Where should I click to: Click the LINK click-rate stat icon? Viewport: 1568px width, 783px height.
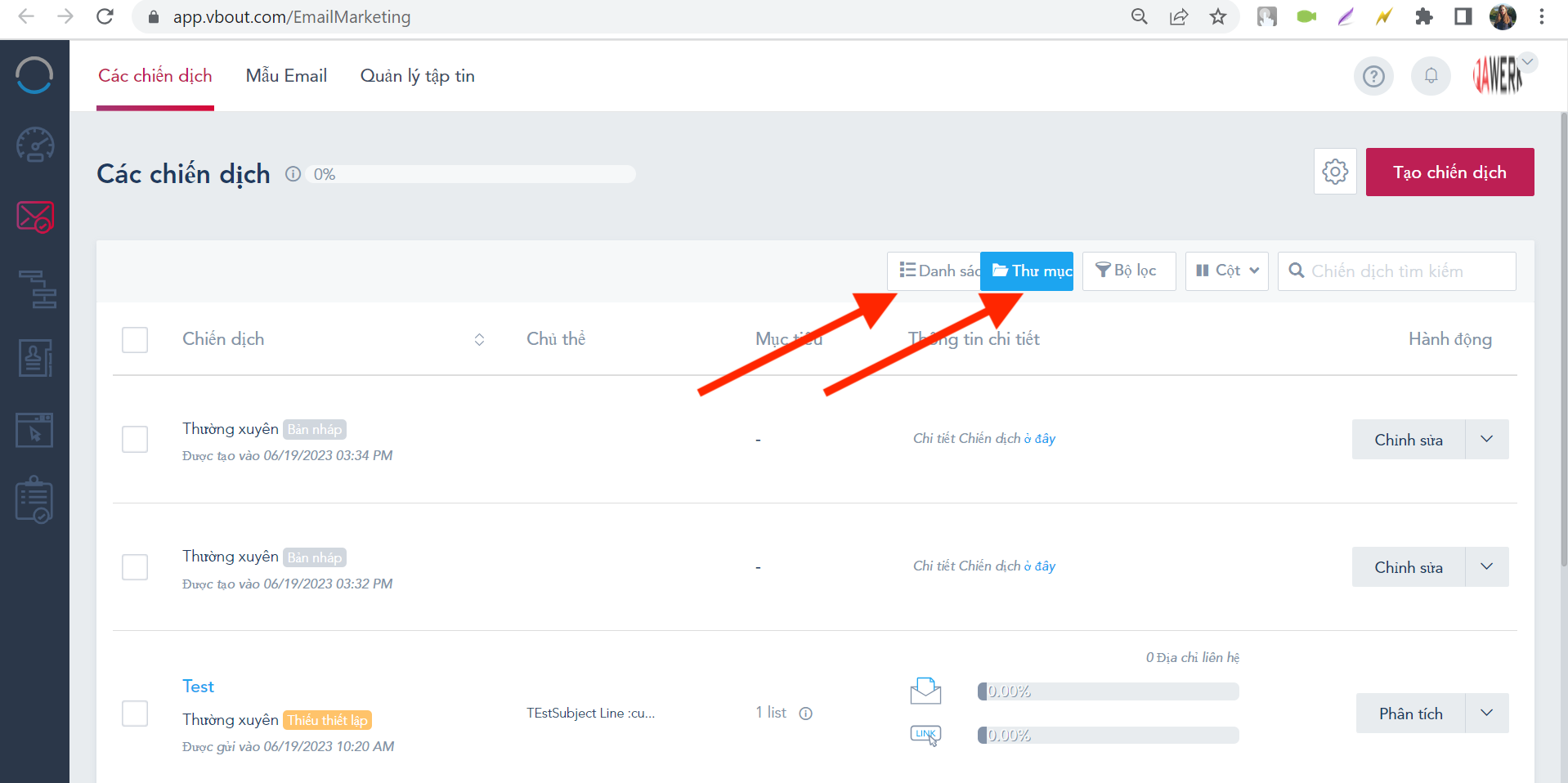pos(925,735)
